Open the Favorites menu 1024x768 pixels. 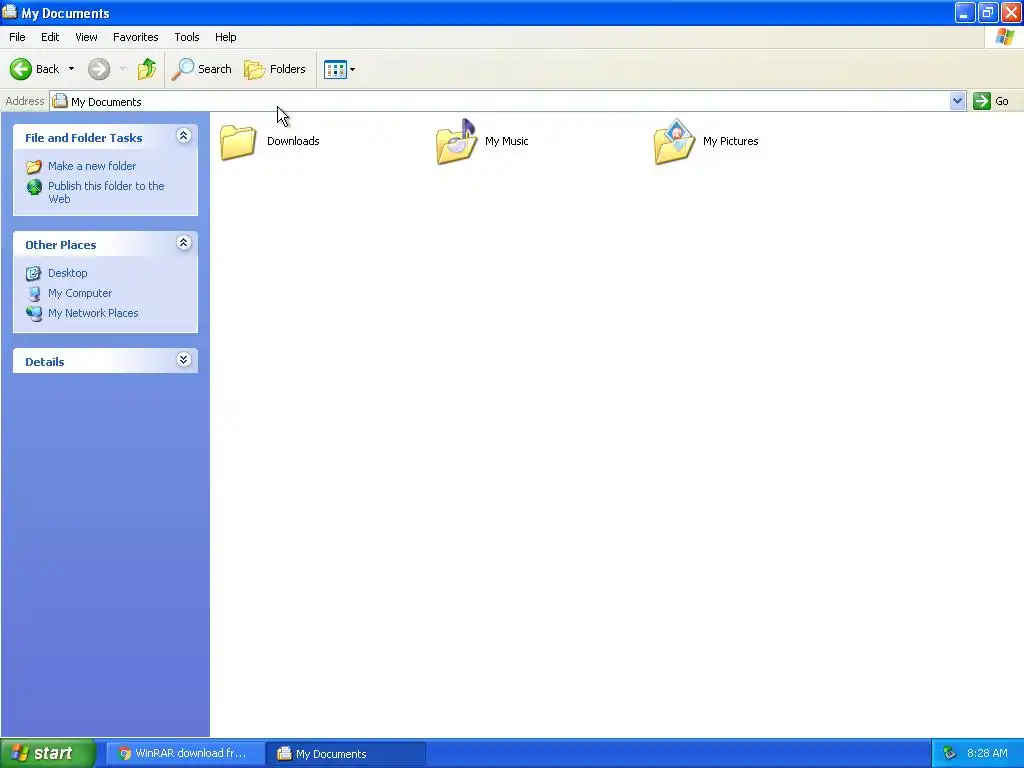click(135, 37)
